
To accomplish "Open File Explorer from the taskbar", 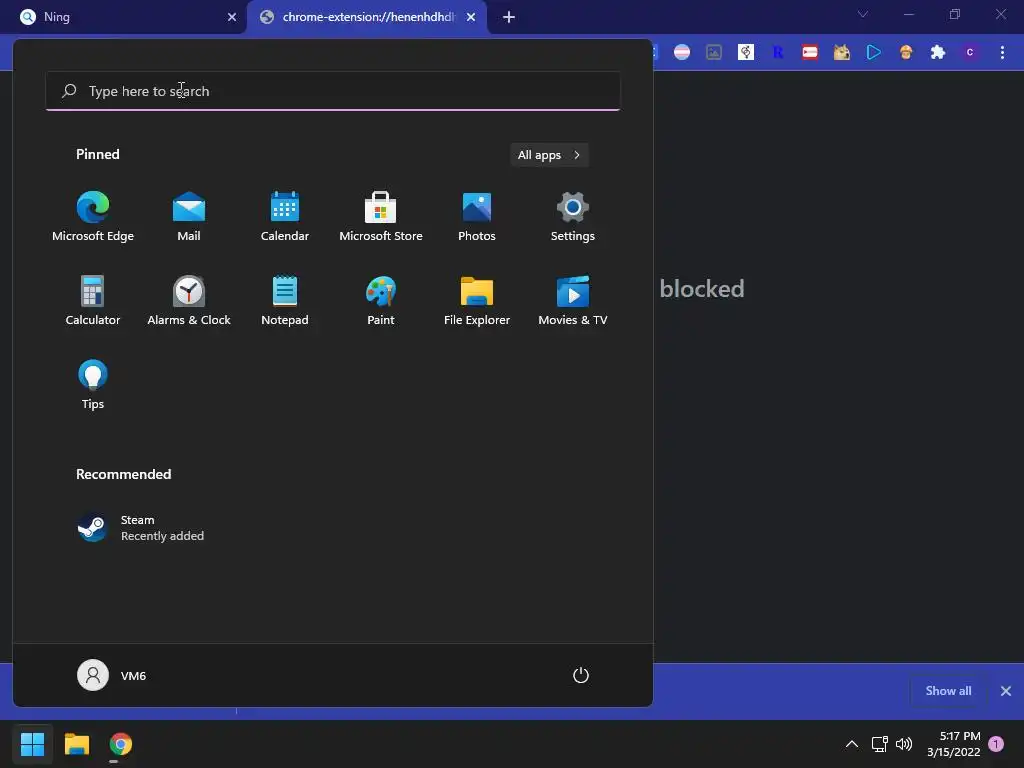I will tap(76, 744).
